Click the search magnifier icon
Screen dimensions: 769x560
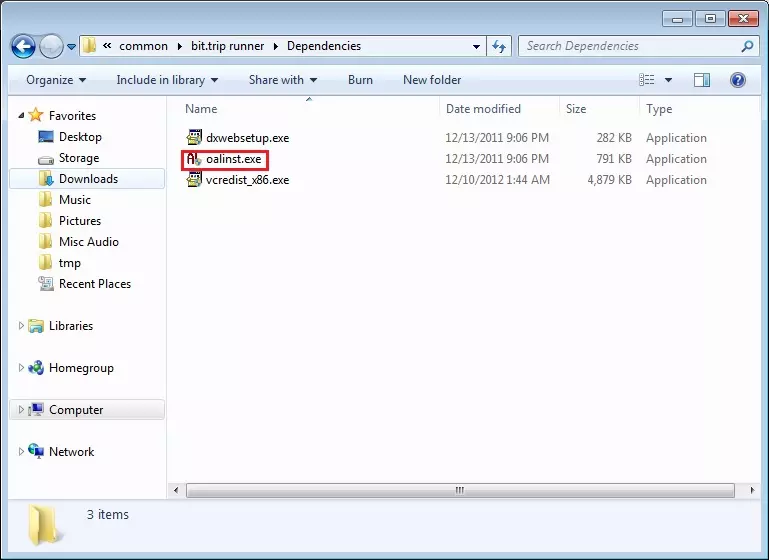[x=747, y=46]
